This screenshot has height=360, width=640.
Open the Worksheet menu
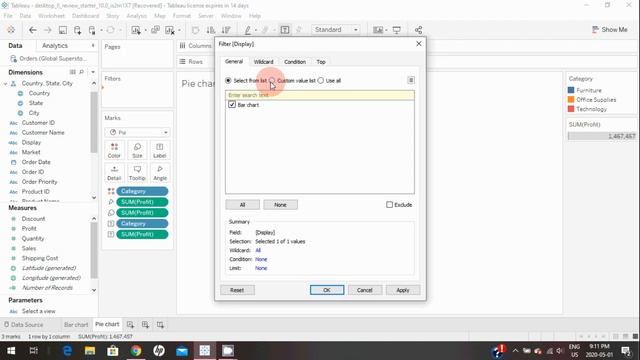51,16
